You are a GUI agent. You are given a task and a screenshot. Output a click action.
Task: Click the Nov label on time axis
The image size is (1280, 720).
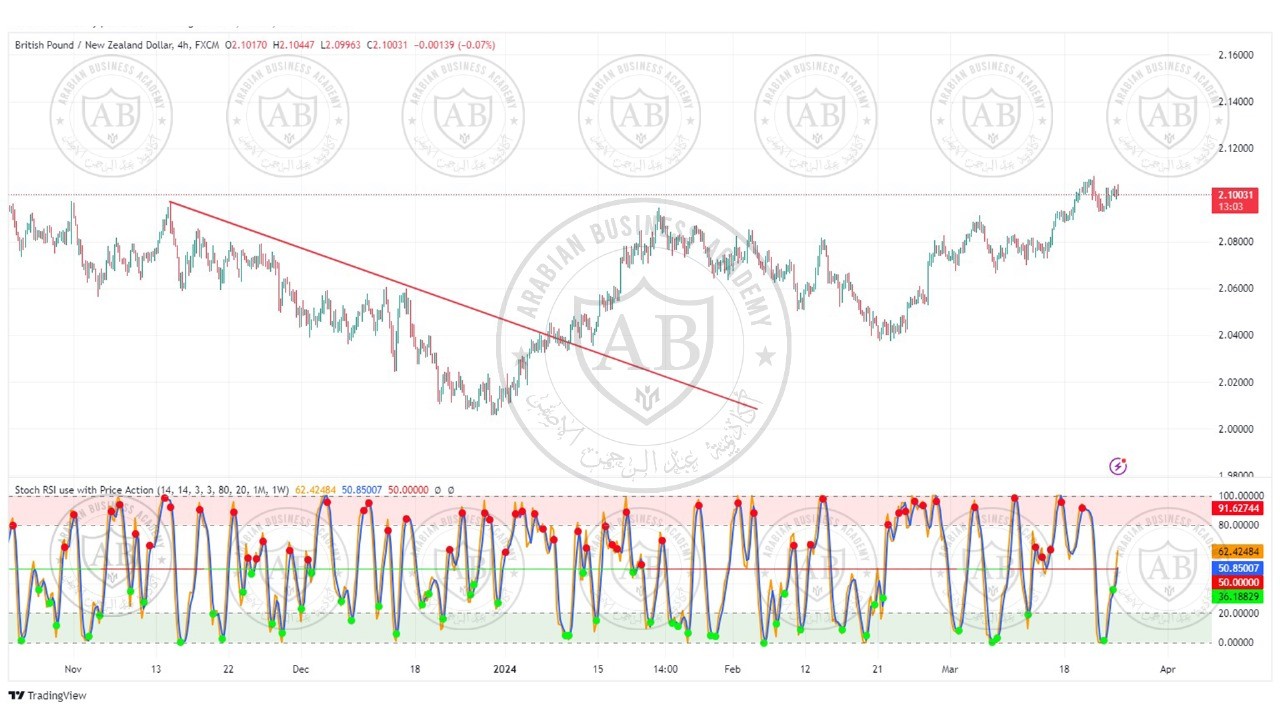point(73,669)
